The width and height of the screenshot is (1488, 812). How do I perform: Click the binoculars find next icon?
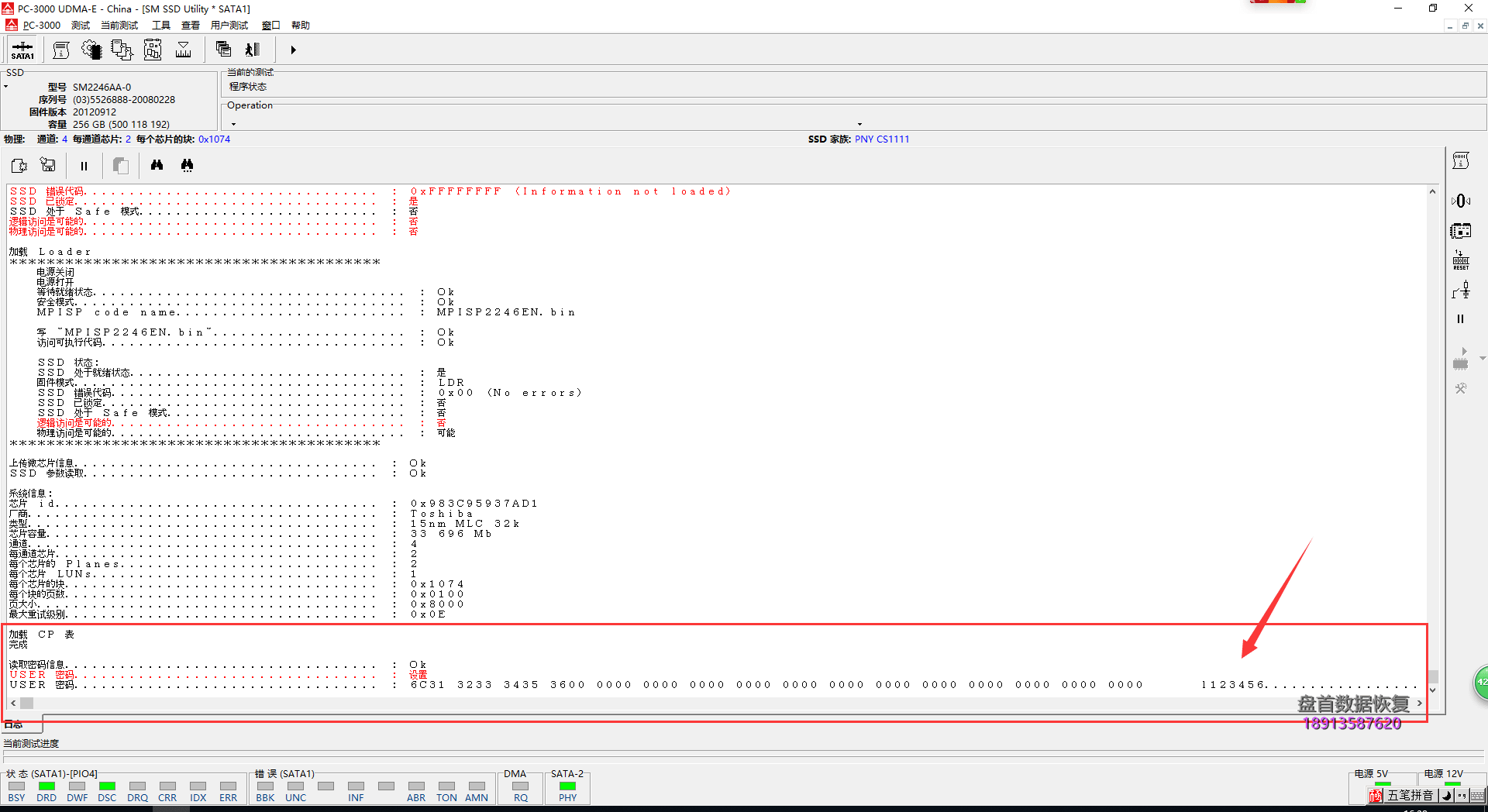pyautogui.click(x=187, y=165)
